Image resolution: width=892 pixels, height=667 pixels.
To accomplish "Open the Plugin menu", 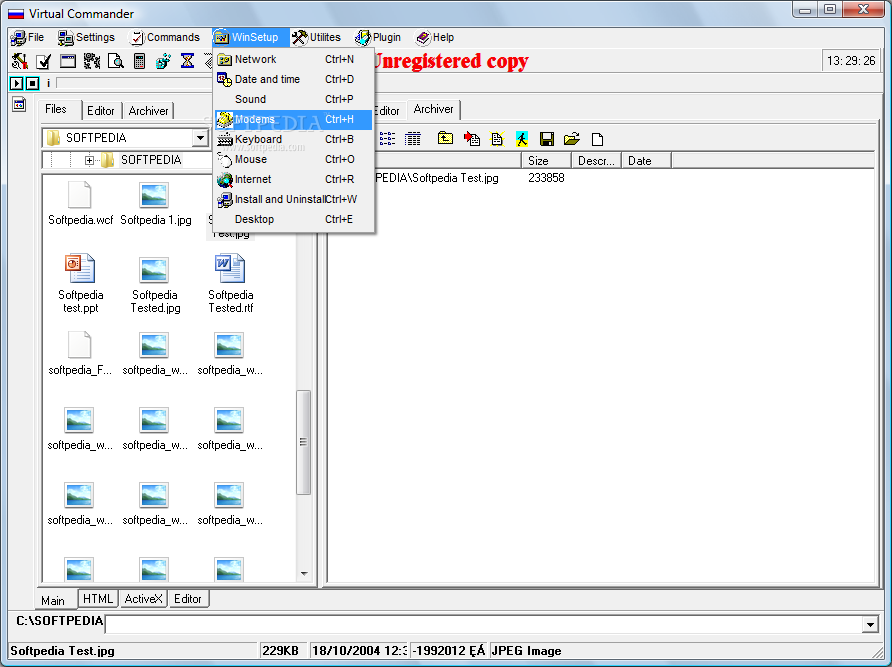I will 378,38.
